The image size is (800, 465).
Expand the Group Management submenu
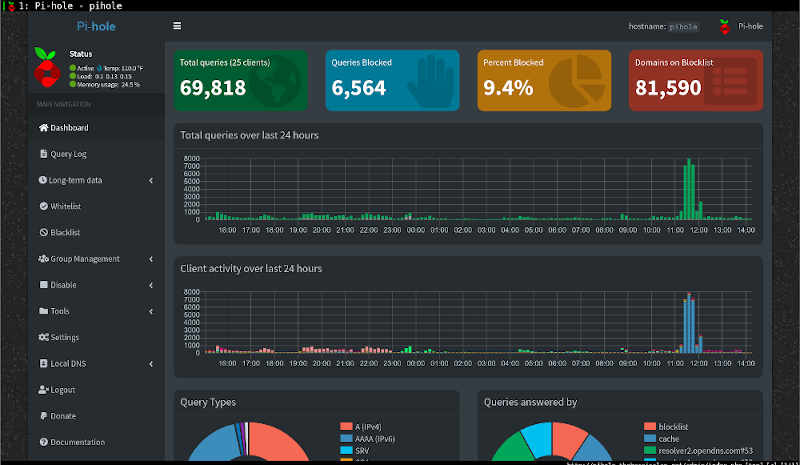pos(150,259)
